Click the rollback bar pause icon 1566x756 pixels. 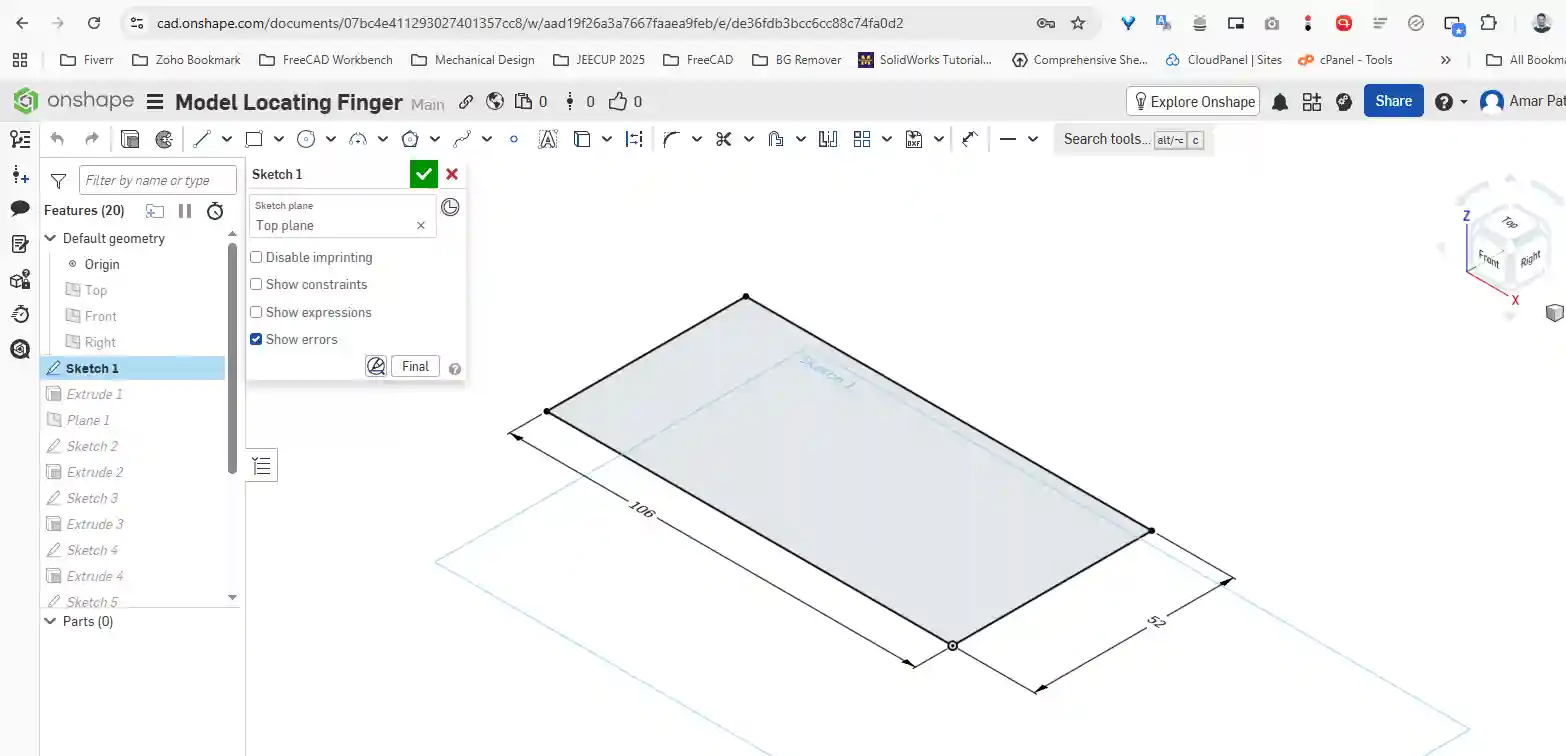(185, 210)
